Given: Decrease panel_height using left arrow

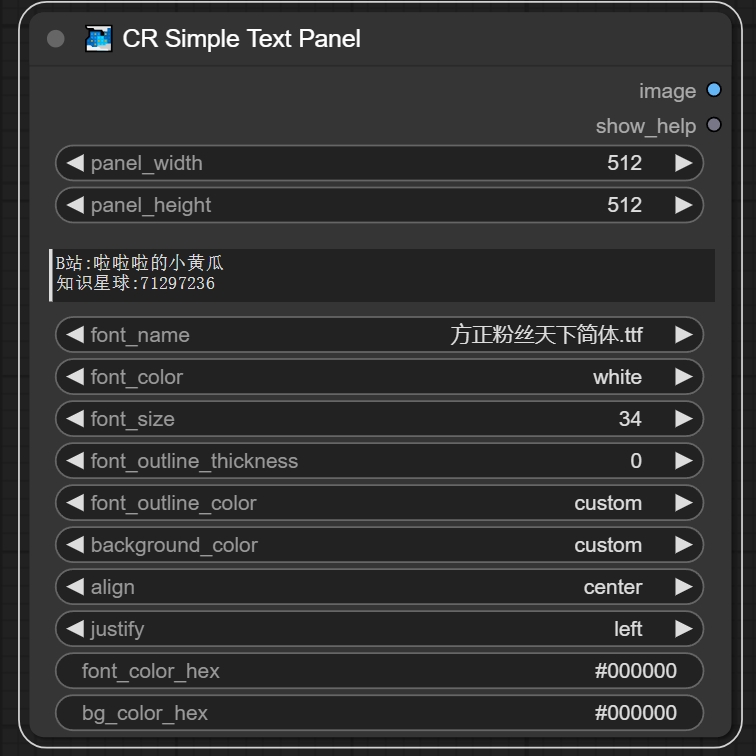Looking at the screenshot, I should [75, 205].
